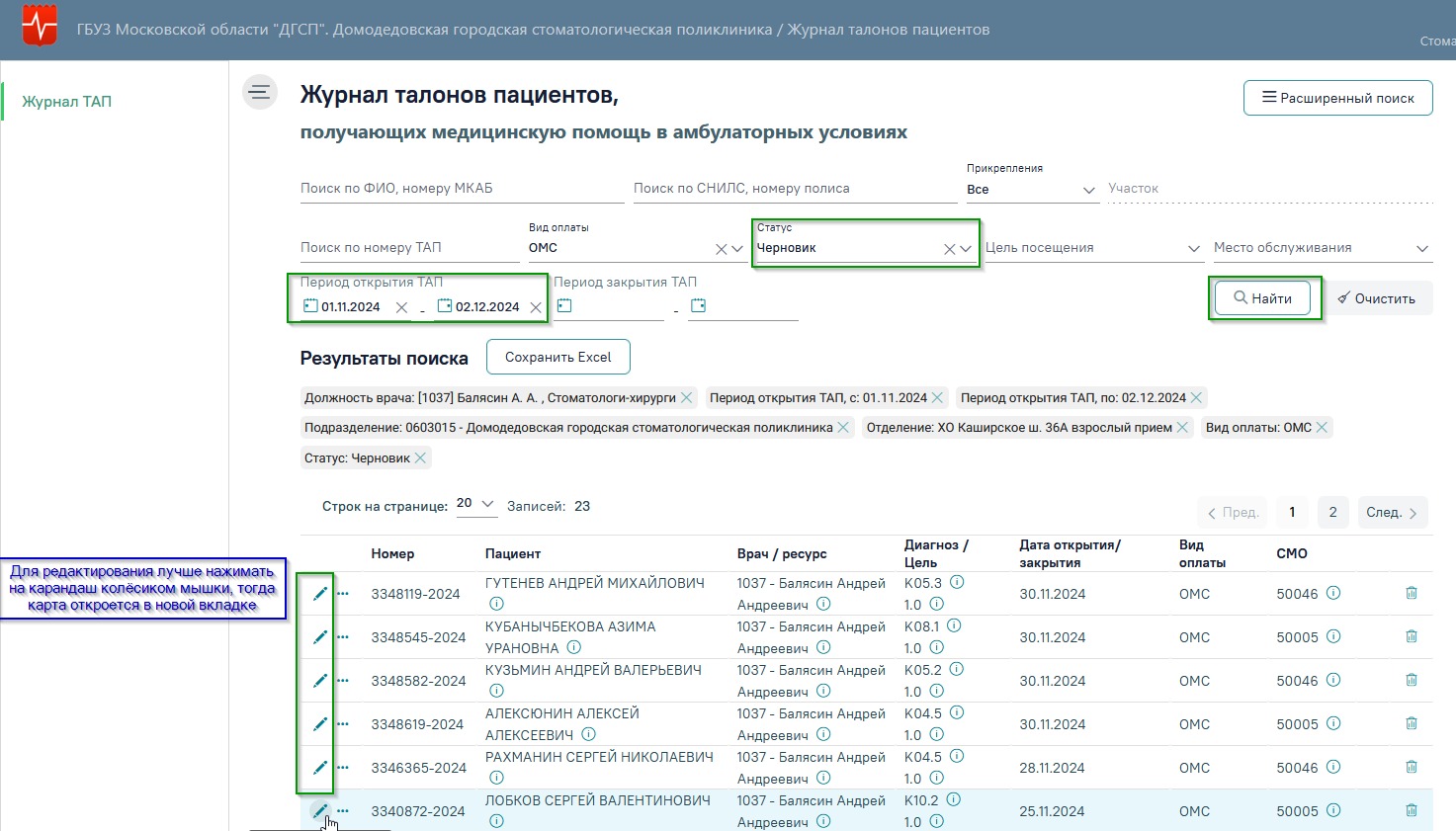Viewport: 1456px width, 831px height.
Task: Expand Цель посещения dropdown
Action: (1193, 248)
